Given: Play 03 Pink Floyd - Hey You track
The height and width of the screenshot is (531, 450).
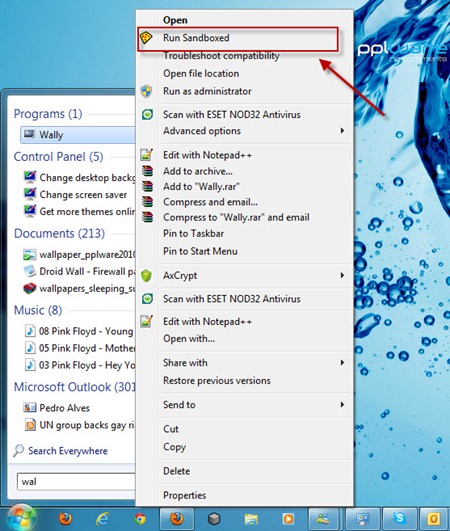Looking at the screenshot, I should tap(87, 365).
